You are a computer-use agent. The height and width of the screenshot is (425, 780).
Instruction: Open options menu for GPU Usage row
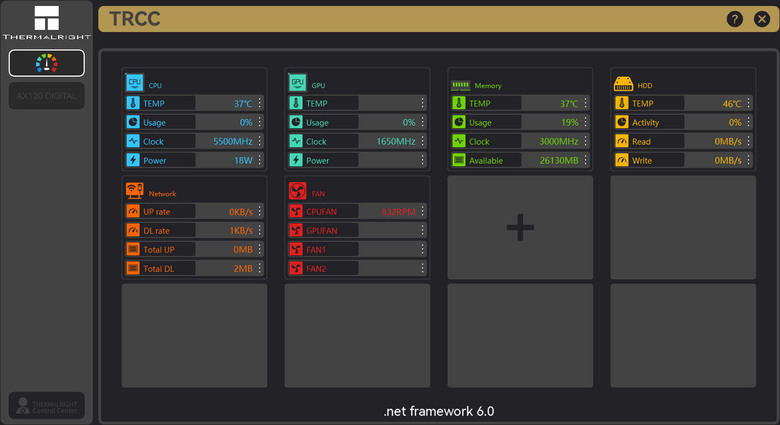[423, 122]
